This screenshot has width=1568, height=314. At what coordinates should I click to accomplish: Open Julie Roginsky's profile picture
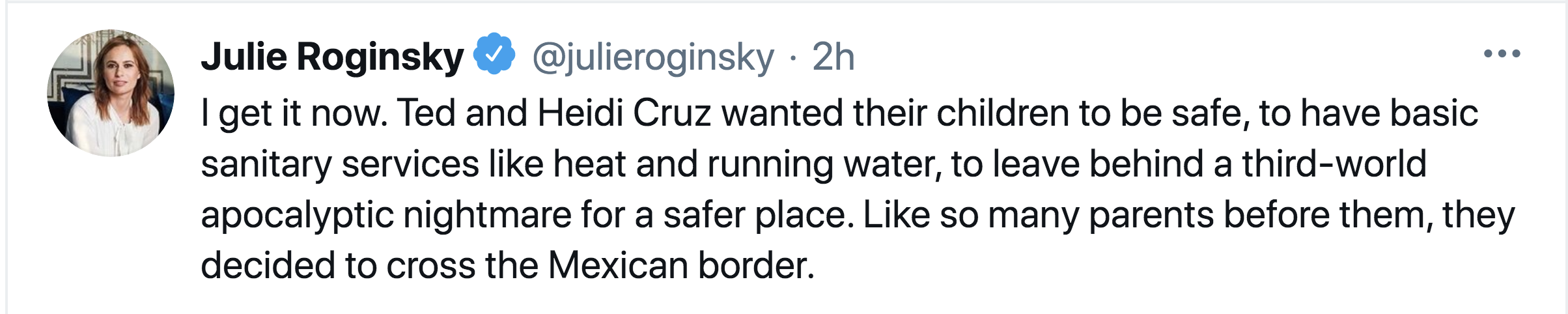click(x=111, y=93)
